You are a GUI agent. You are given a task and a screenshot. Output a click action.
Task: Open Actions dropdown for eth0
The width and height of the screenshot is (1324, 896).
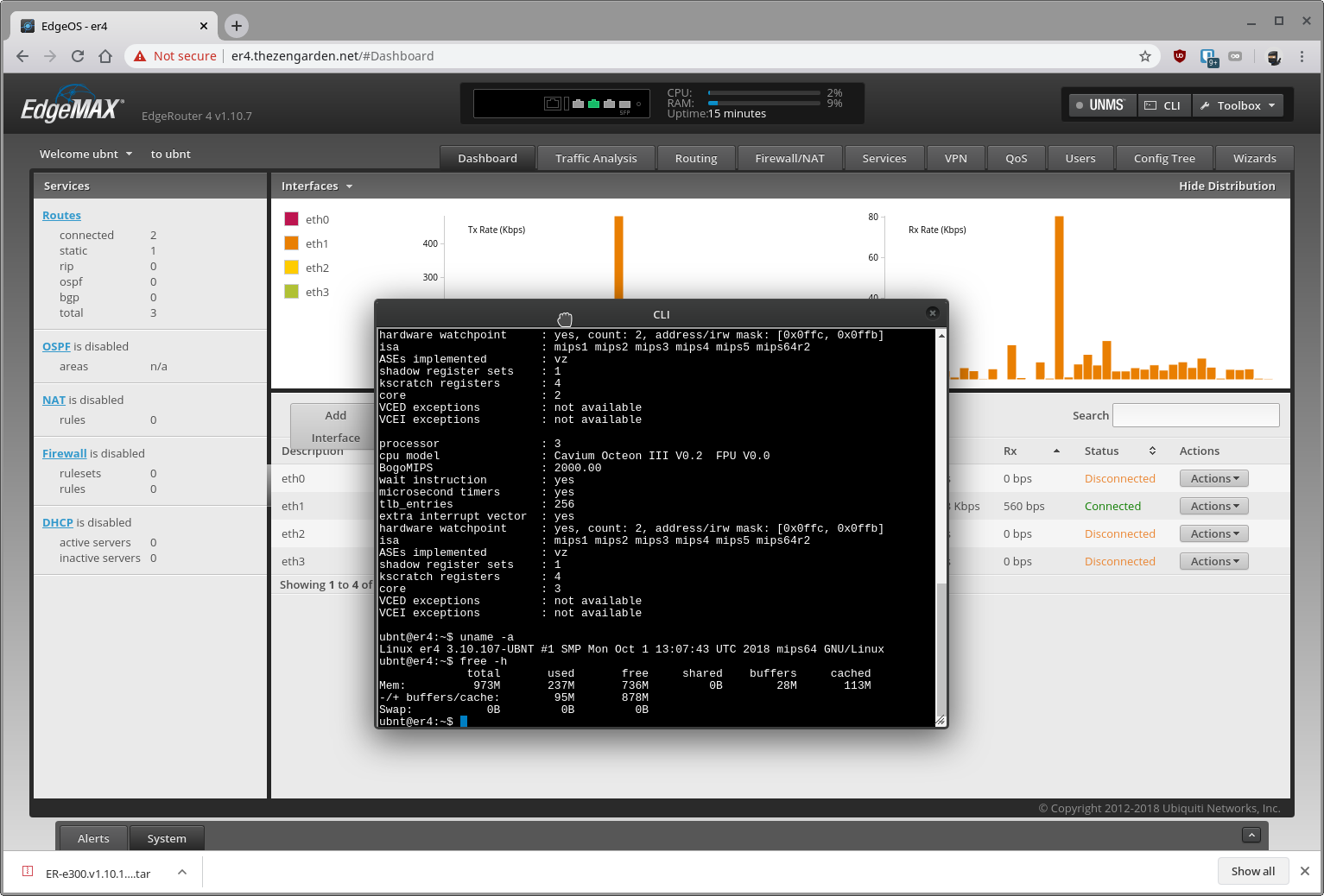(1213, 478)
